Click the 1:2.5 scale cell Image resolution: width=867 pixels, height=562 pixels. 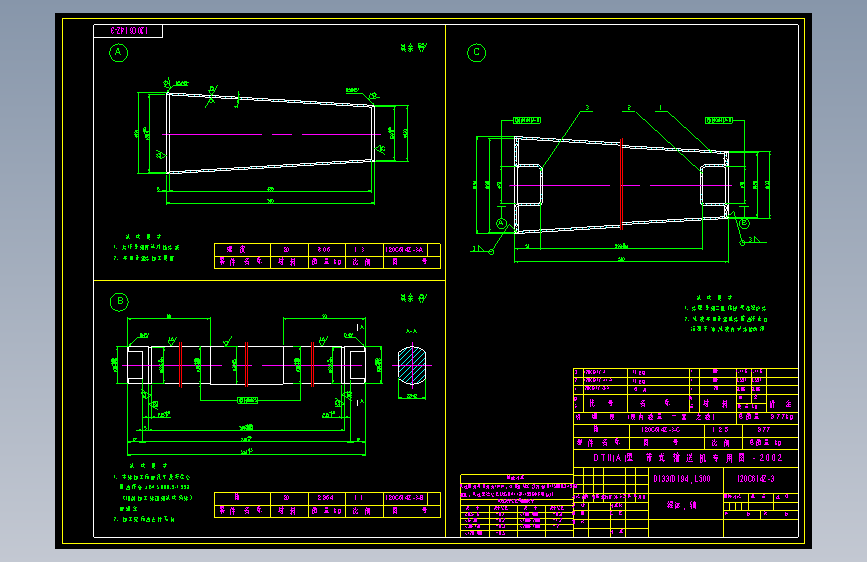pos(723,430)
